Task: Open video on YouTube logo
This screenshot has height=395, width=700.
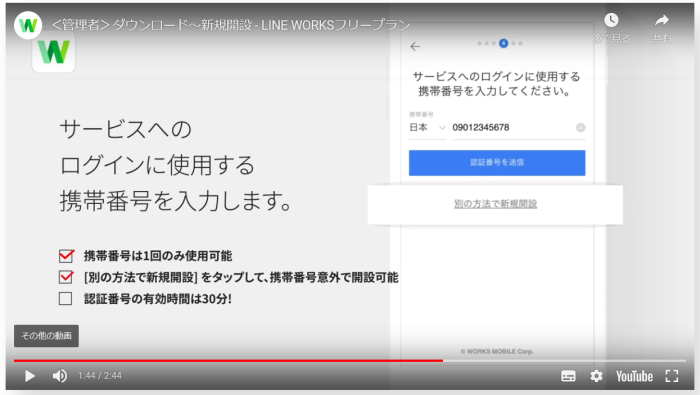Action: (634, 376)
